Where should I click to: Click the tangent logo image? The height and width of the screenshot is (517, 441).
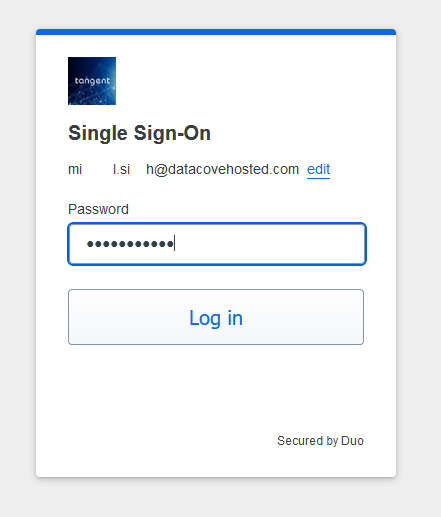point(92,81)
